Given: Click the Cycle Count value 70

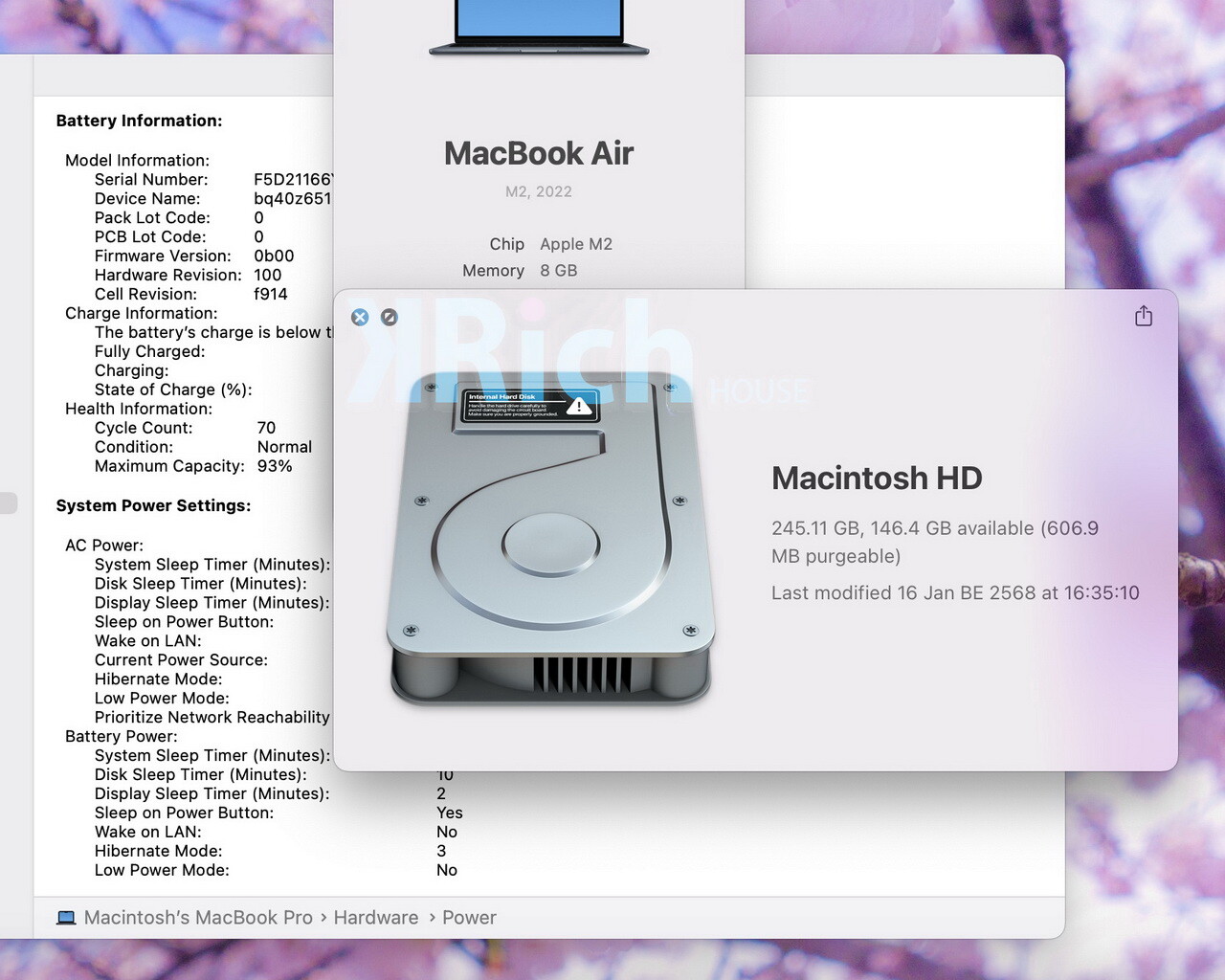Looking at the screenshot, I should click(x=266, y=428).
